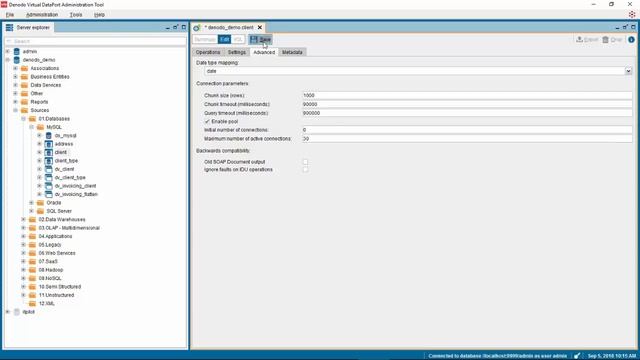Click the Oracle folder icon

point(40,203)
